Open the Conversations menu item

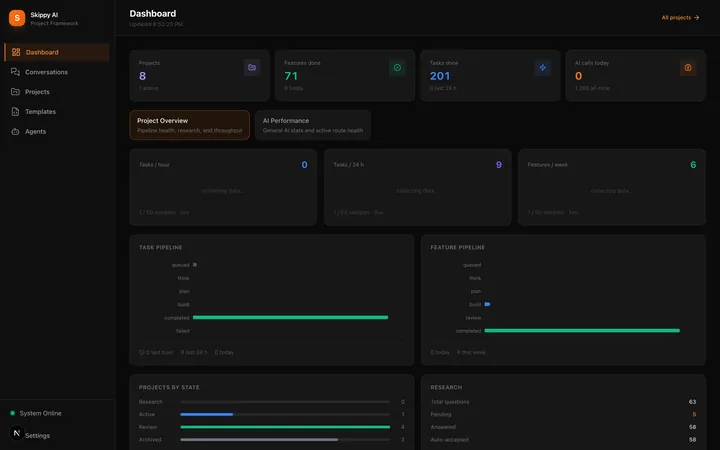(x=57, y=72)
